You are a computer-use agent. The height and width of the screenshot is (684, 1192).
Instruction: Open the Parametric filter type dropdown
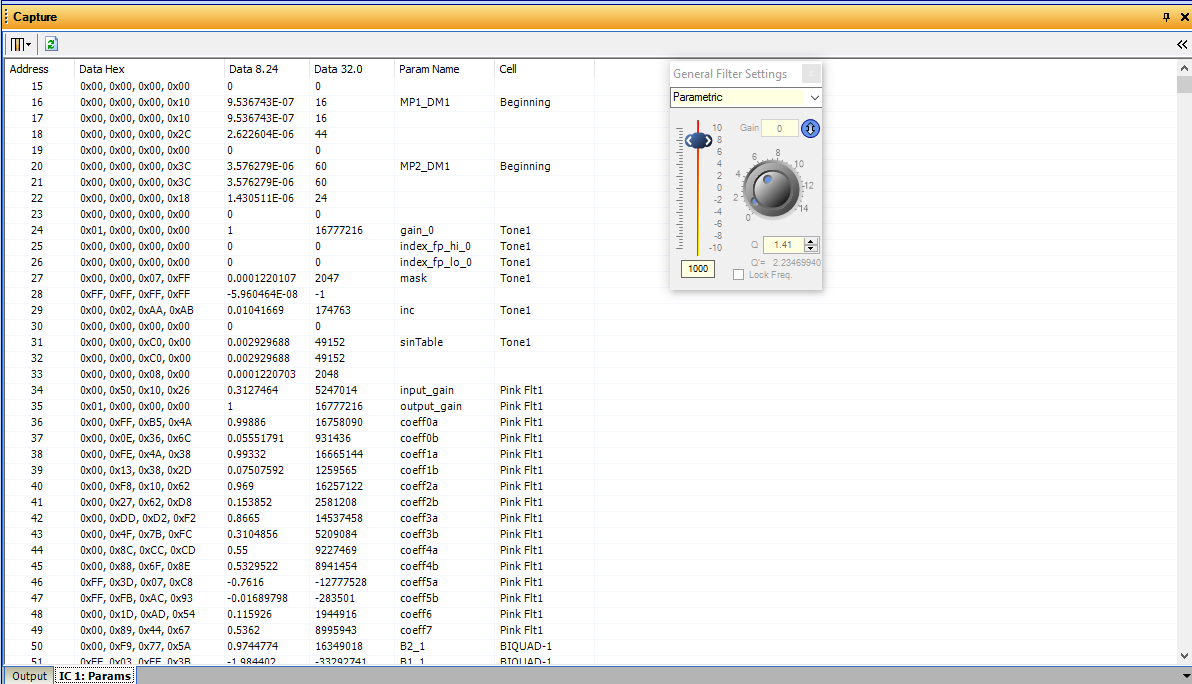pos(814,97)
